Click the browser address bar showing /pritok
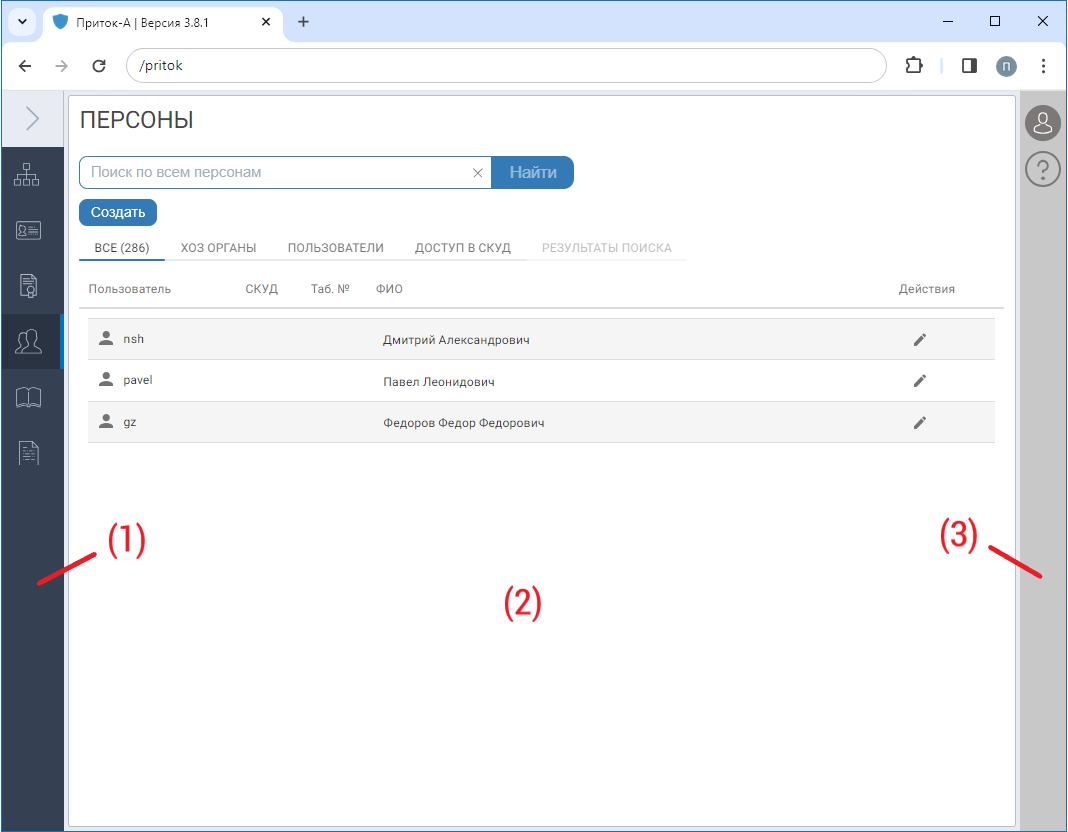 tap(506, 65)
